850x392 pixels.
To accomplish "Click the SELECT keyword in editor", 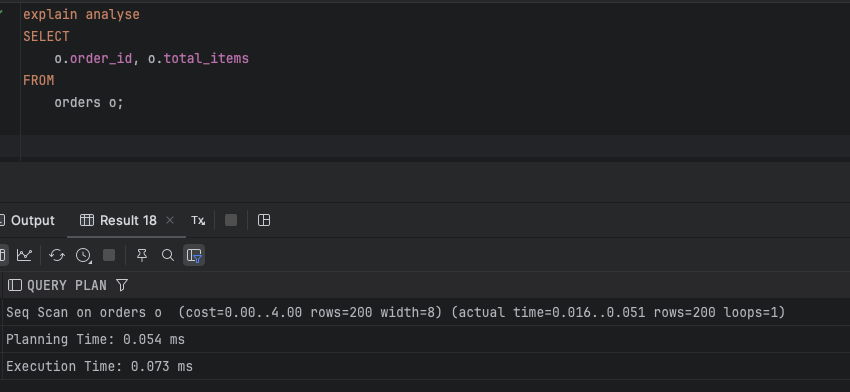I will coord(46,36).
